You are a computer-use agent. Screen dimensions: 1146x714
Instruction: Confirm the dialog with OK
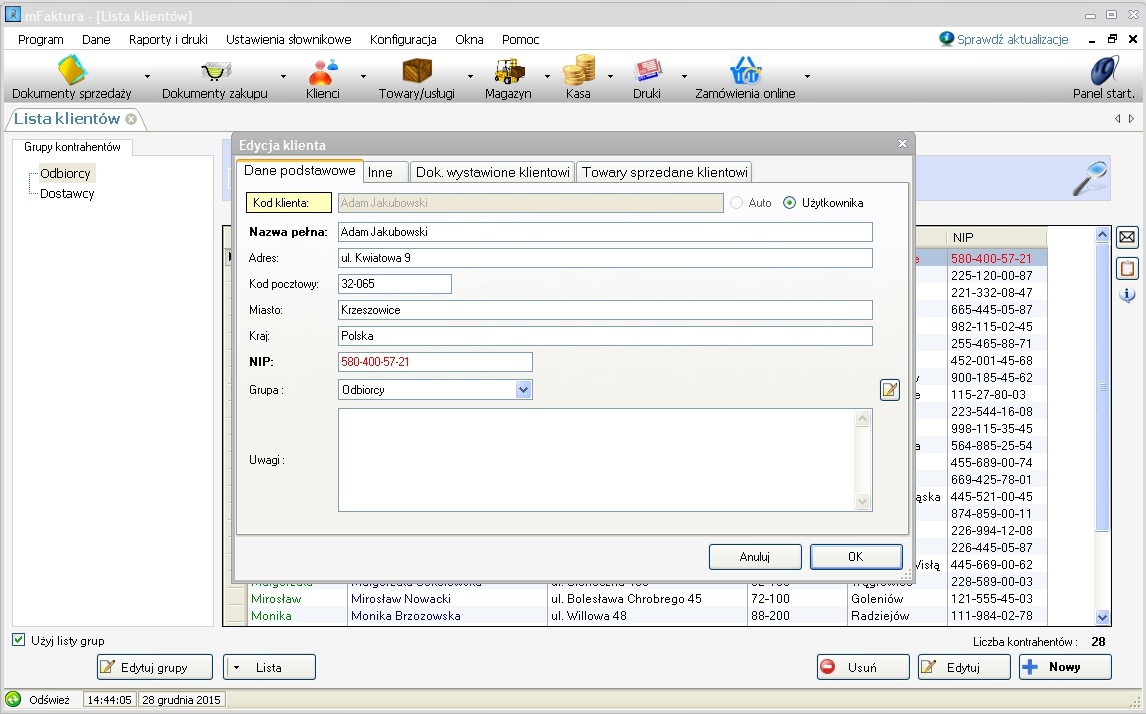click(855, 557)
